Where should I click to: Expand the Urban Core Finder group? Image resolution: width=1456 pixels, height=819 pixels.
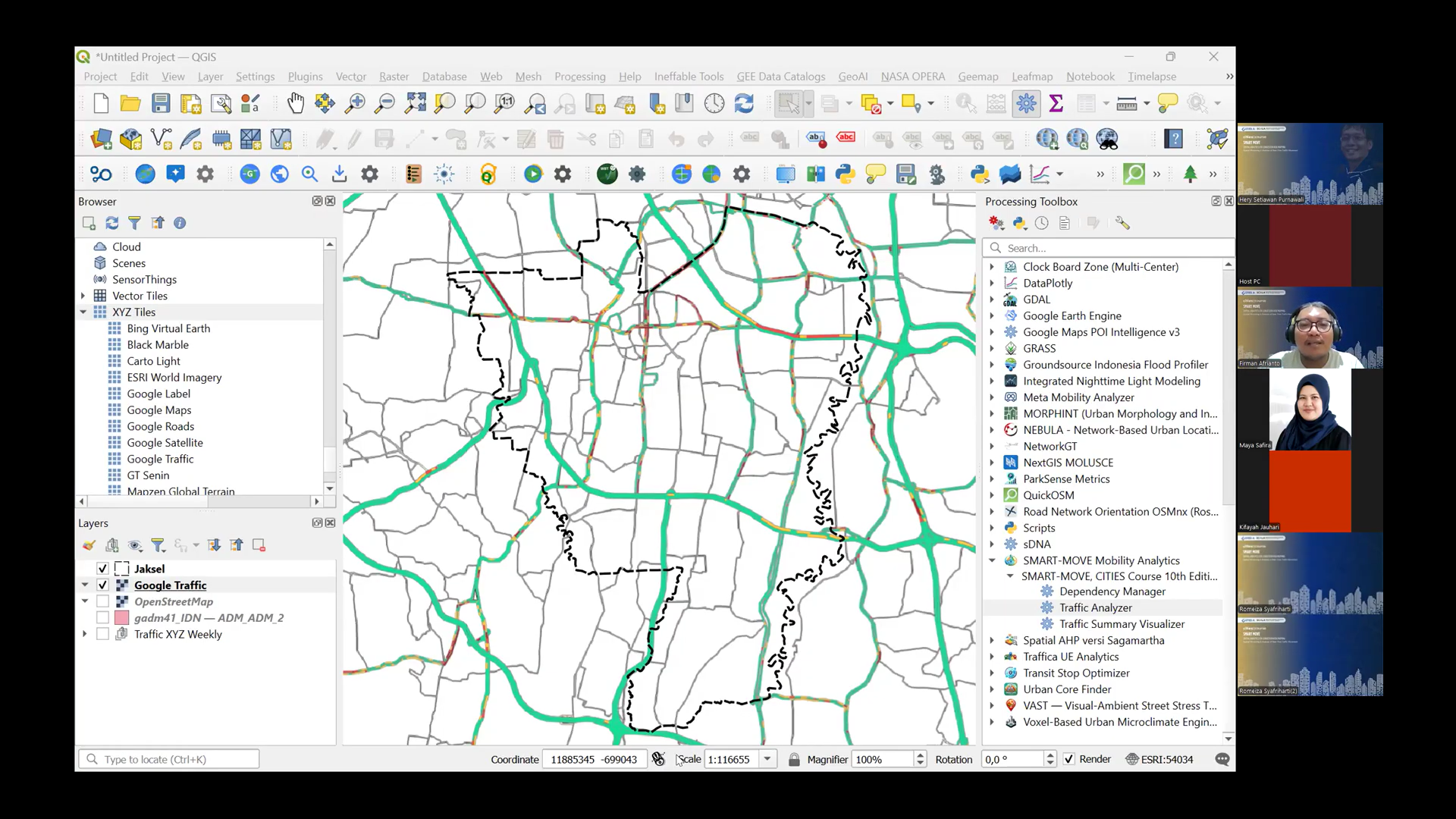click(991, 689)
